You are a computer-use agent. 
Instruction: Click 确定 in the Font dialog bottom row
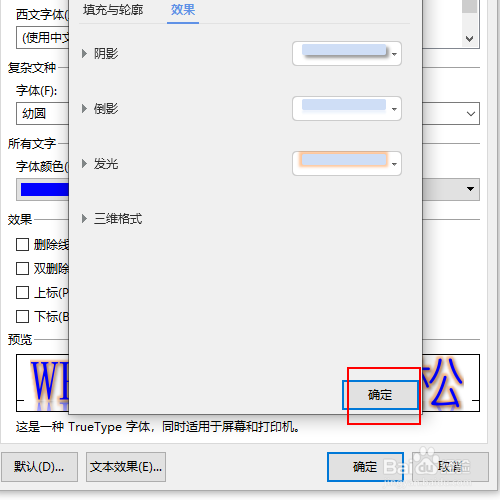tap(365, 467)
